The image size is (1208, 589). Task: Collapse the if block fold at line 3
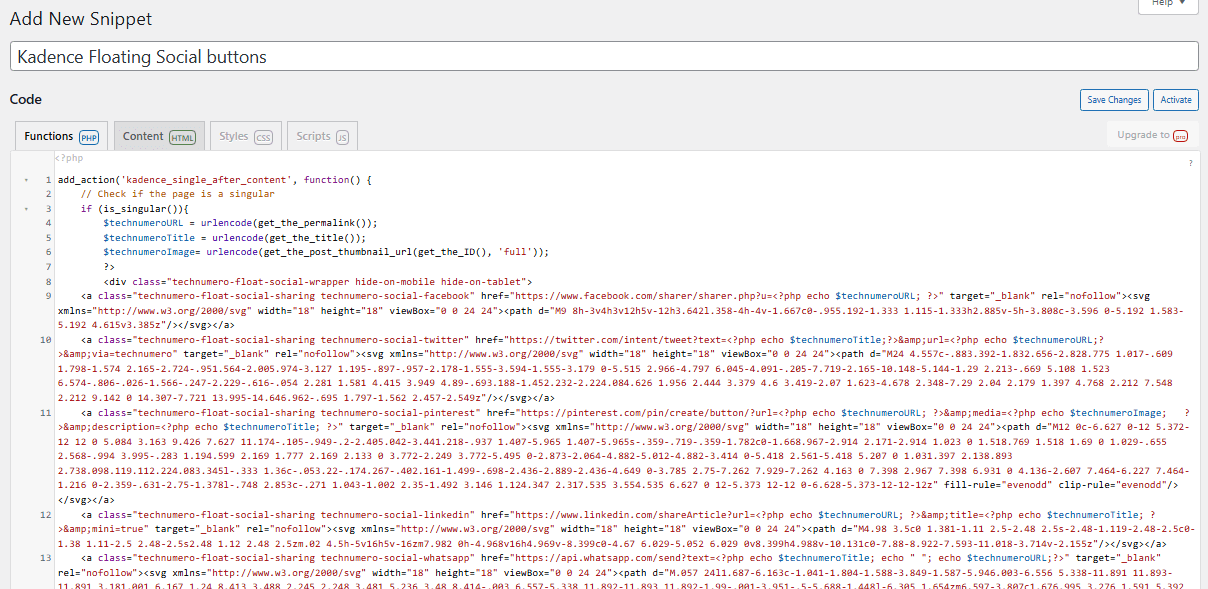[x=27, y=207]
